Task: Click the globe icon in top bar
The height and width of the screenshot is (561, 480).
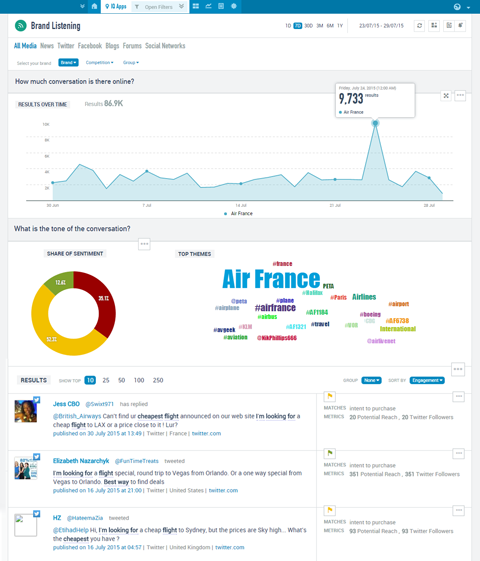Action: pyautogui.click(x=234, y=6)
